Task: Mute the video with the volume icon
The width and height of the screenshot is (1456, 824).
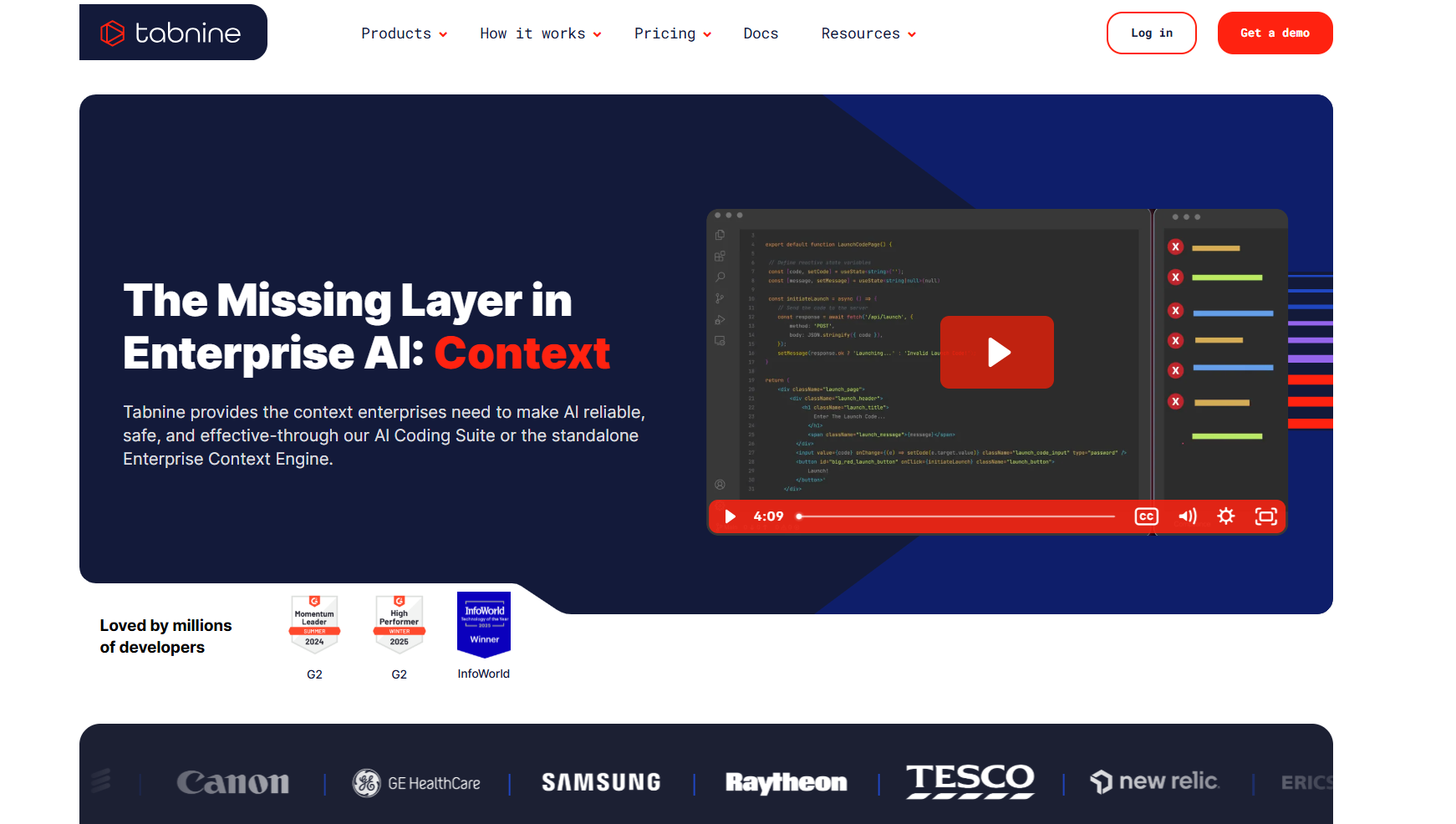Action: [1187, 516]
